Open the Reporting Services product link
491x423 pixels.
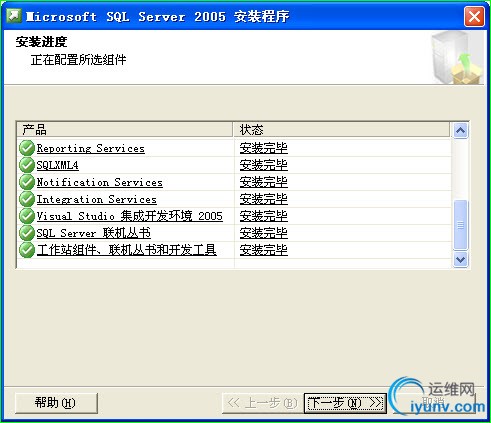point(91,148)
